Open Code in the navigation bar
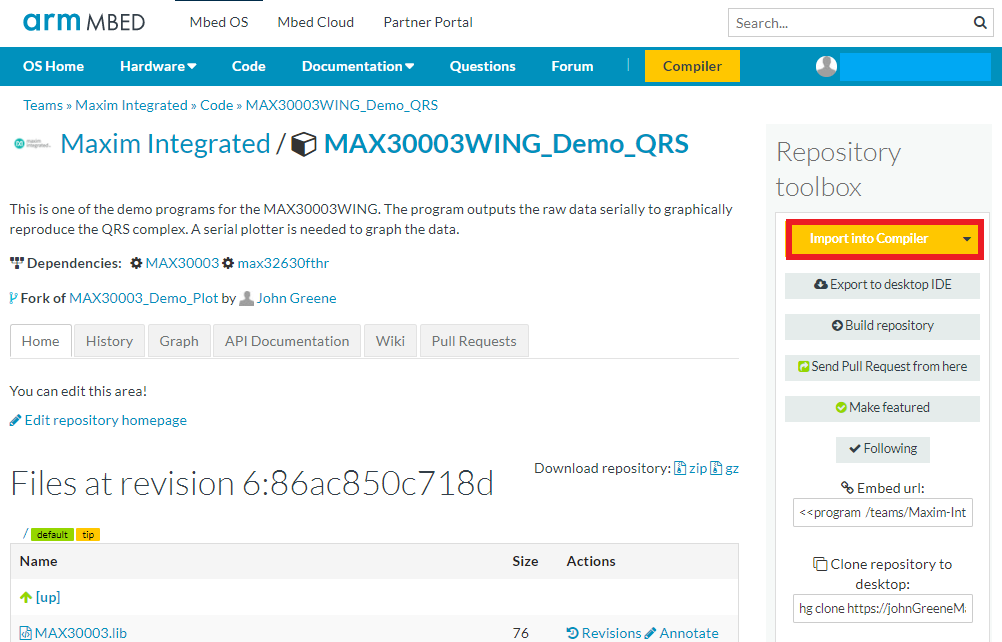 tap(249, 66)
